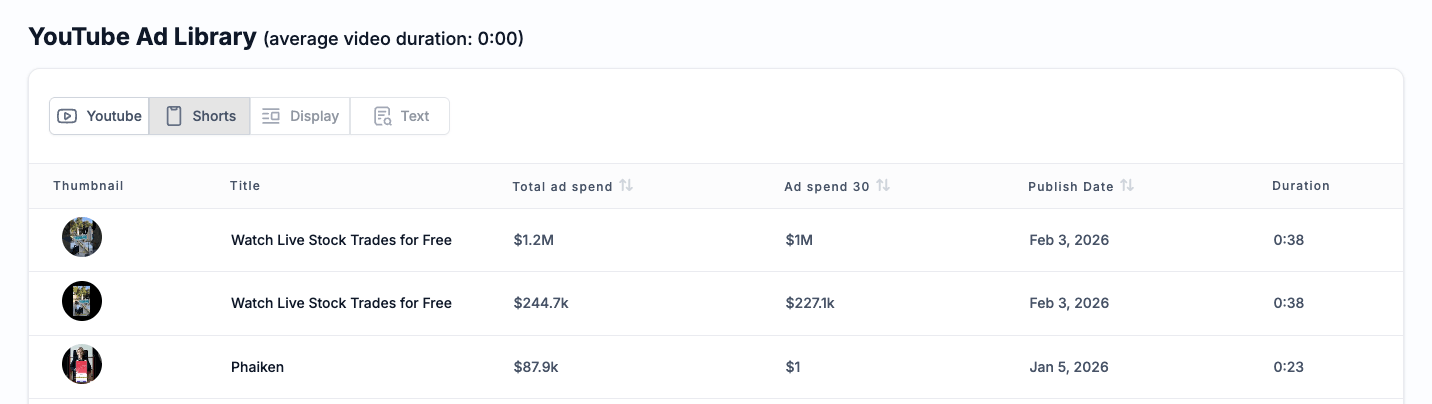
Task: Click the Title column header
Action: (245, 186)
